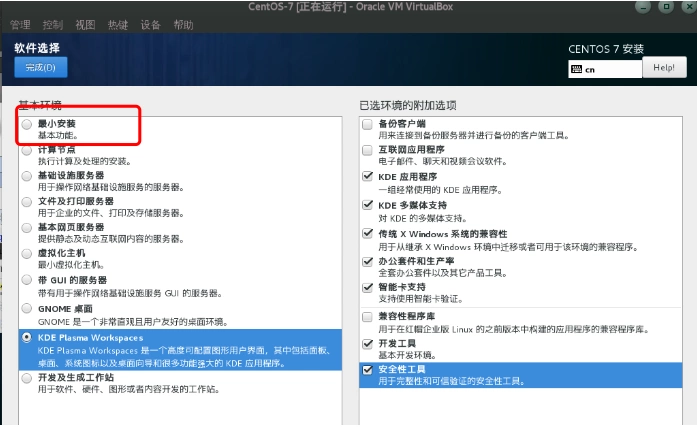
Task: Open the 帮助 menu
Action: pos(184,25)
